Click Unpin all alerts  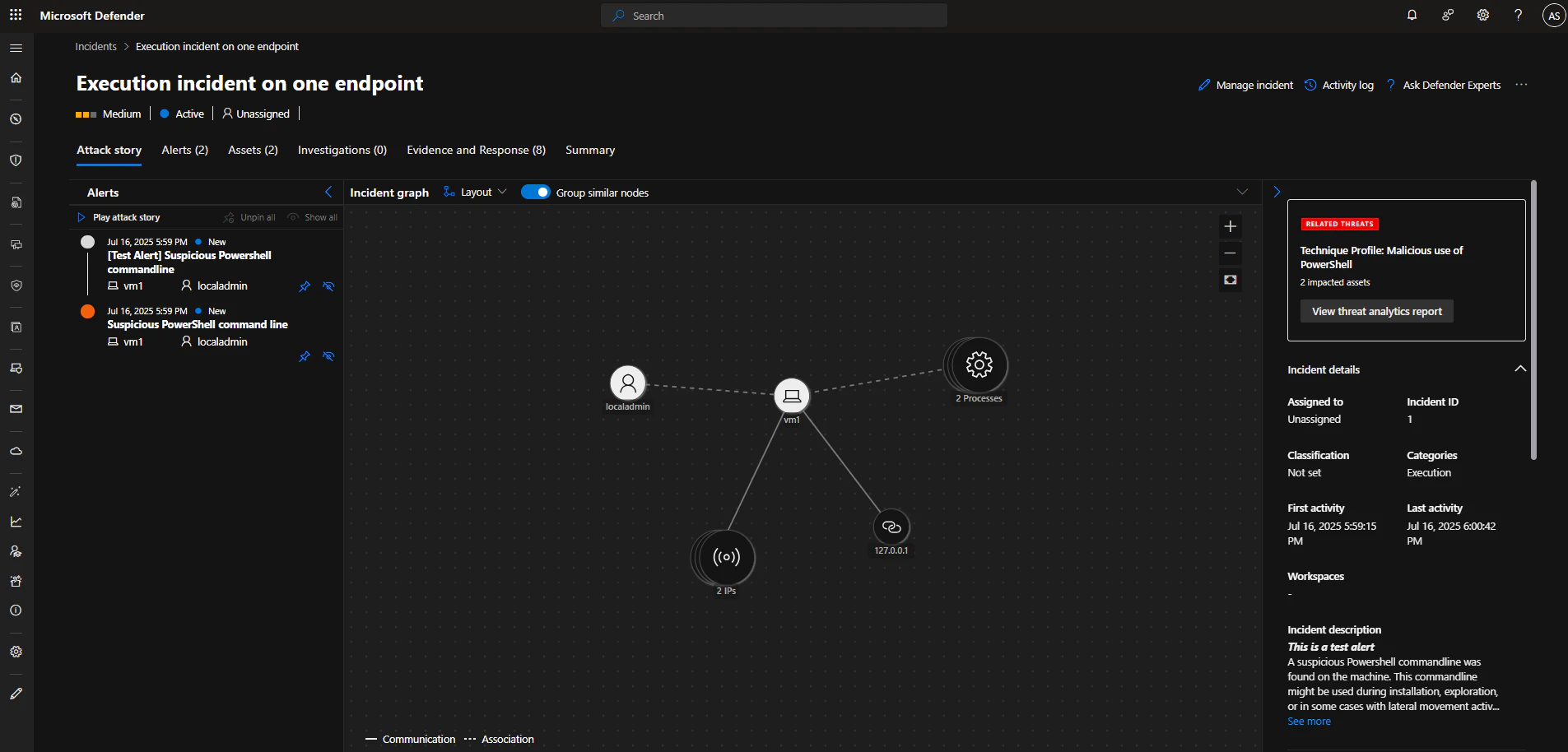point(249,217)
